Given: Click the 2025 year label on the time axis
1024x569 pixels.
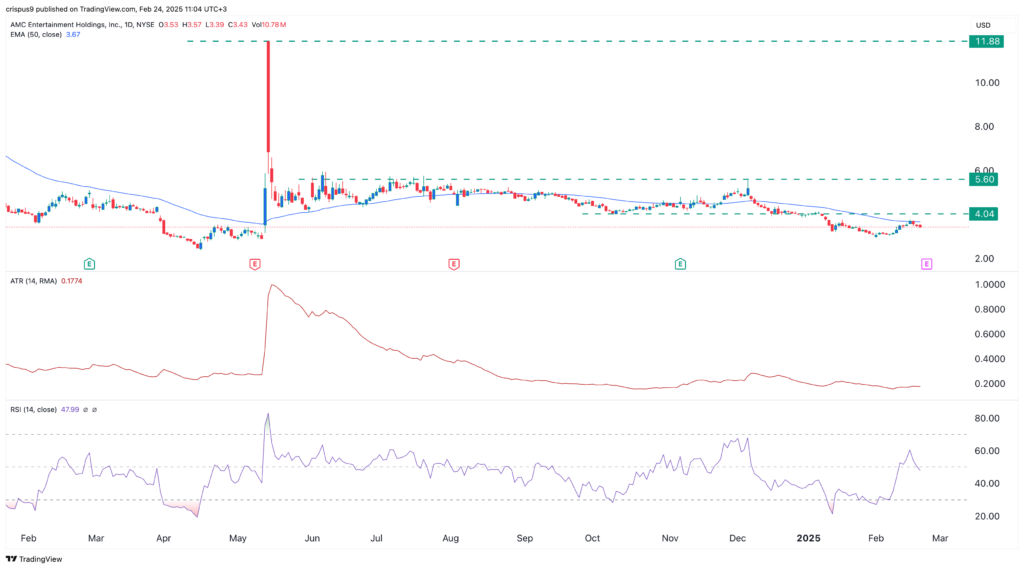Looking at the screenshot, I should coord(808,538).
